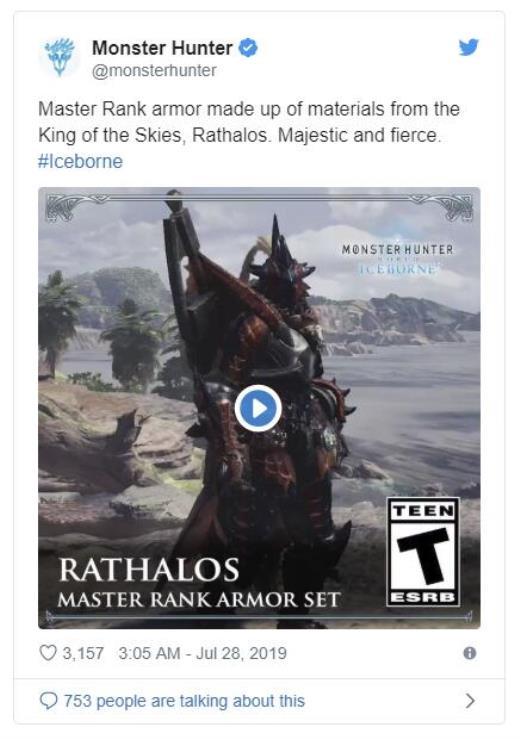Open the tweet timestamp Jul 28, 2019

pyautogui.click(x=203, y=653)
